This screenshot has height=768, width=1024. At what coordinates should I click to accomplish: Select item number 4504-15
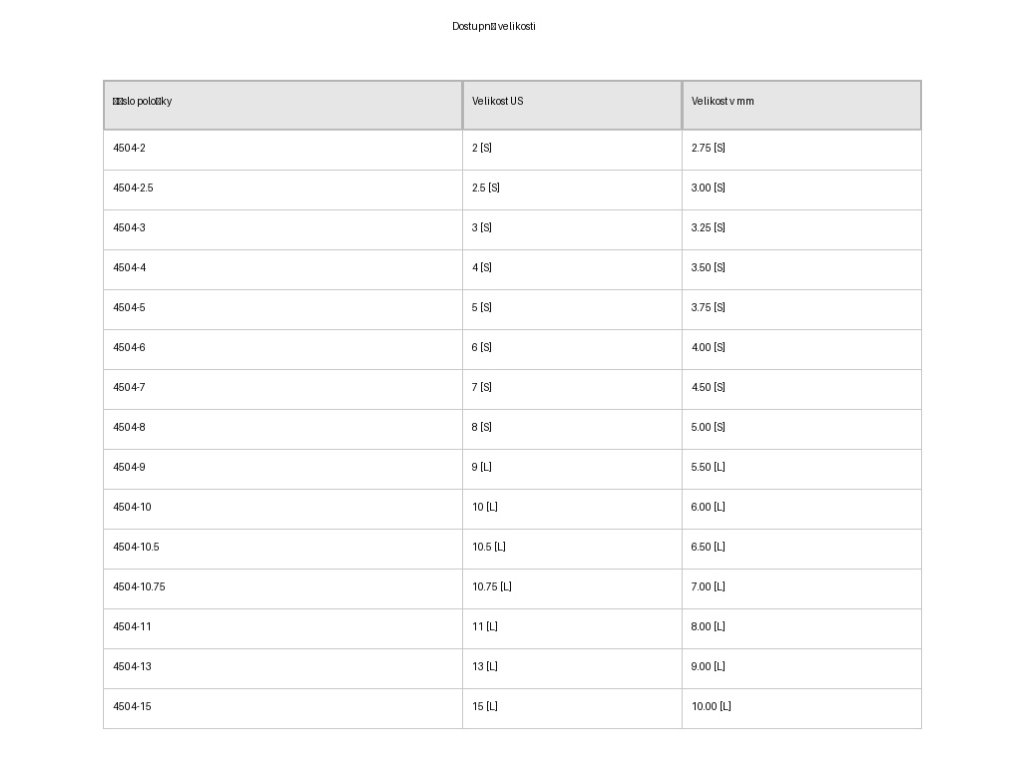pyautogui.click(x=132, y=708)
